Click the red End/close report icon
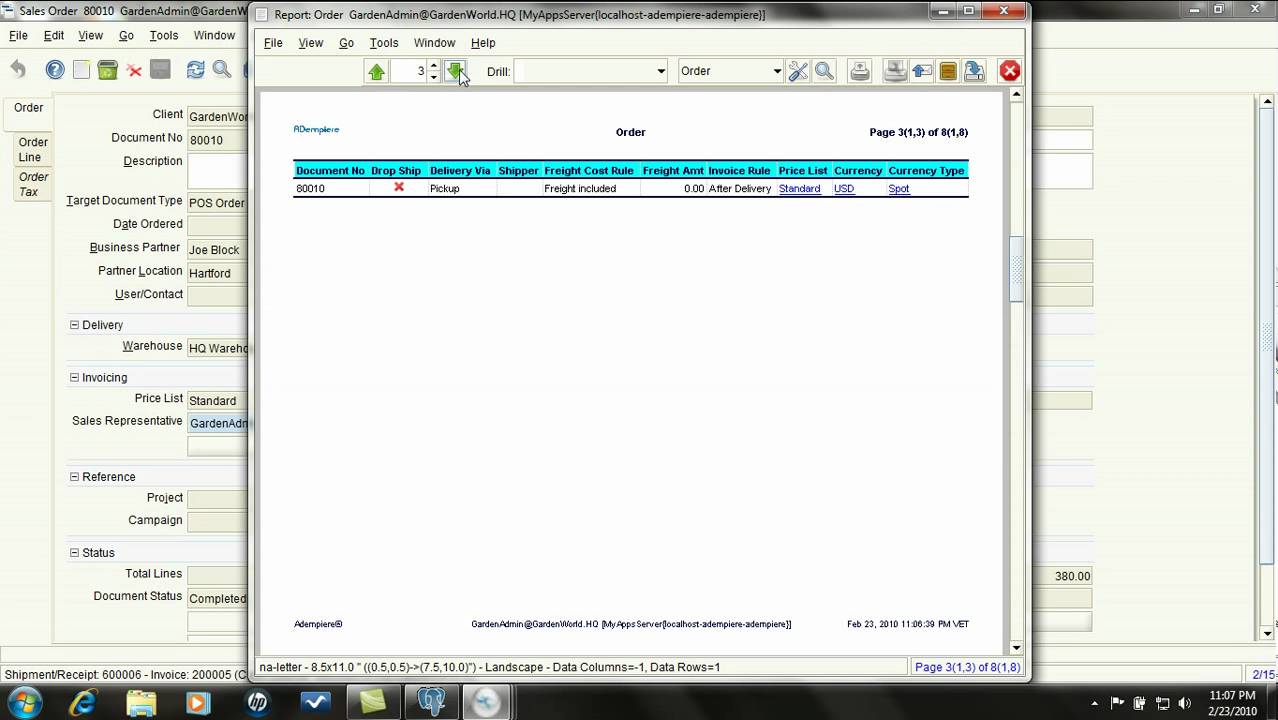The height and width of the screenshot is (720, 1278). click(1010, 71)
